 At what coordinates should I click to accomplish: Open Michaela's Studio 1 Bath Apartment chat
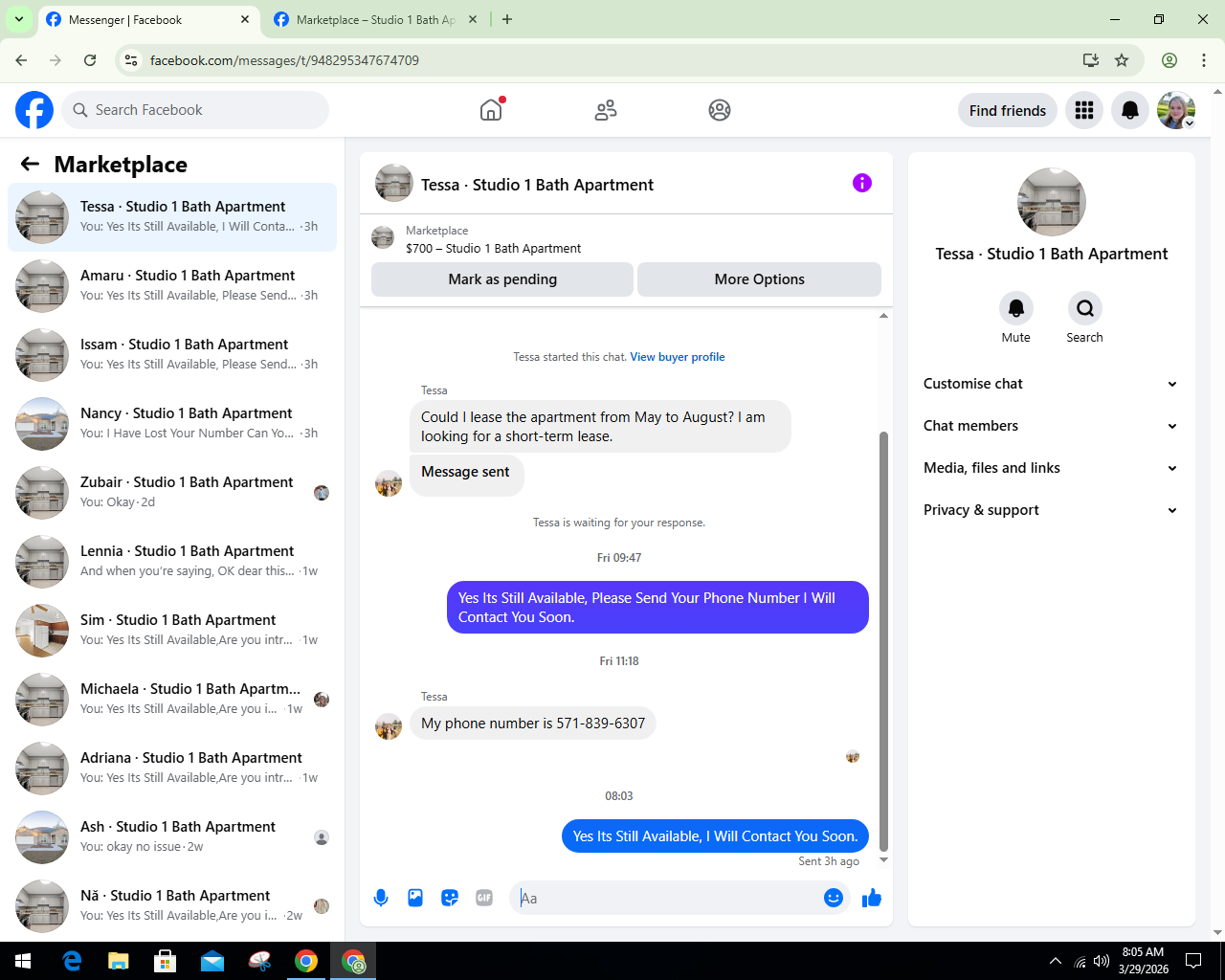[x=172, y=700]
